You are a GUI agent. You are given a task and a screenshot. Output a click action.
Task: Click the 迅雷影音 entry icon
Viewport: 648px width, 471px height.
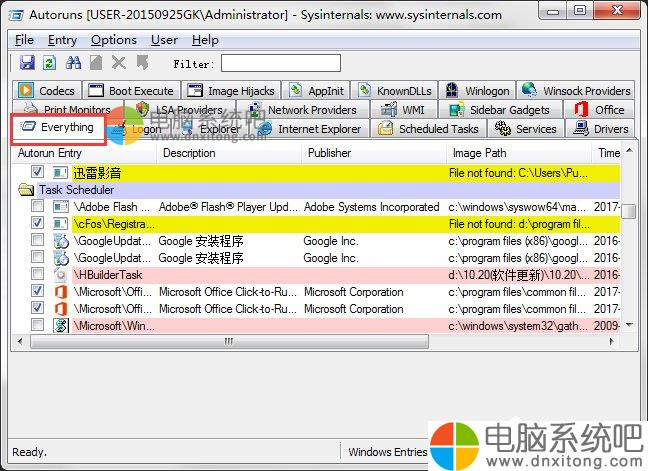tap(60, 172)
